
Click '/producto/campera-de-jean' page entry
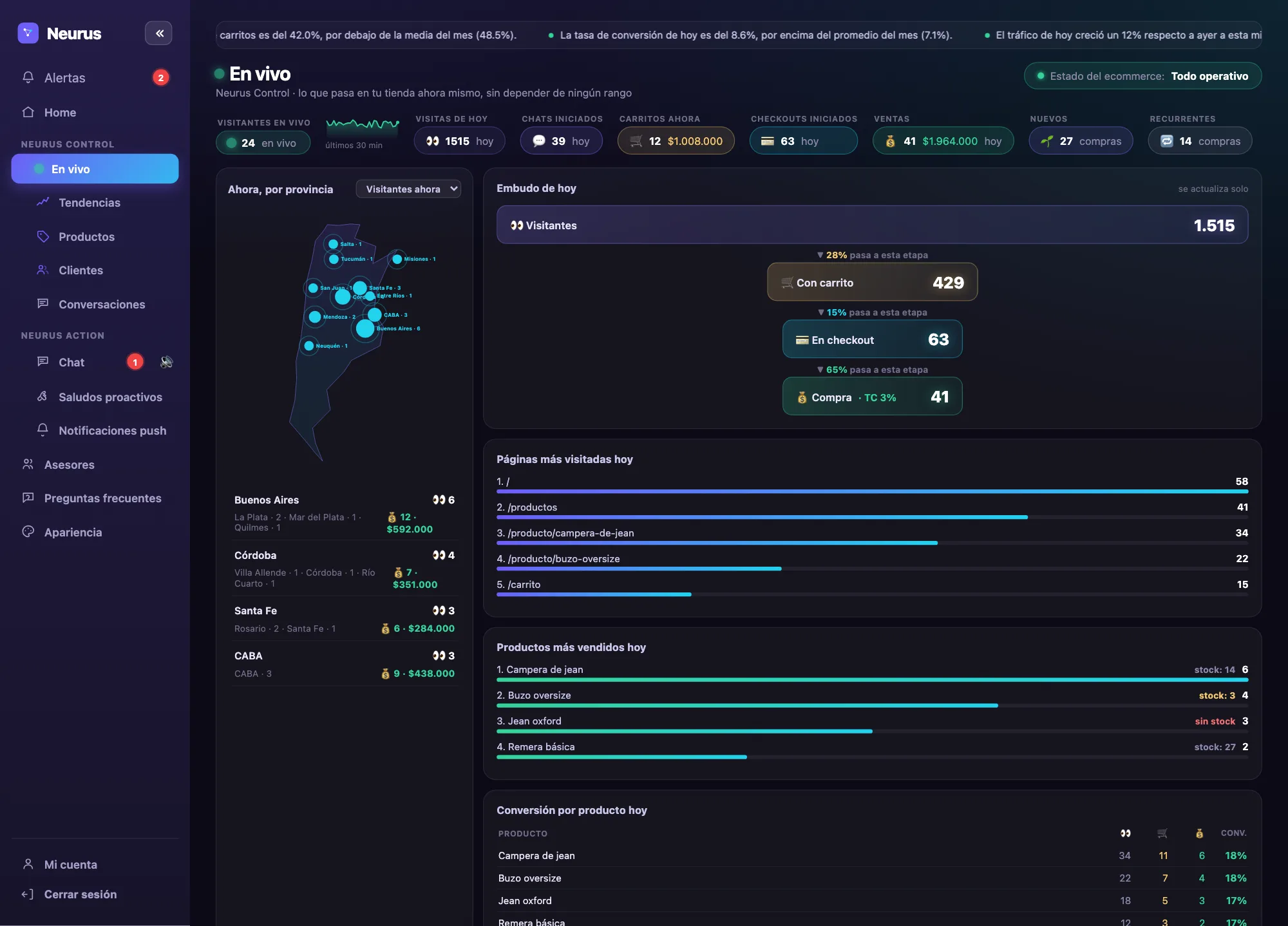[x=571, y=533]
